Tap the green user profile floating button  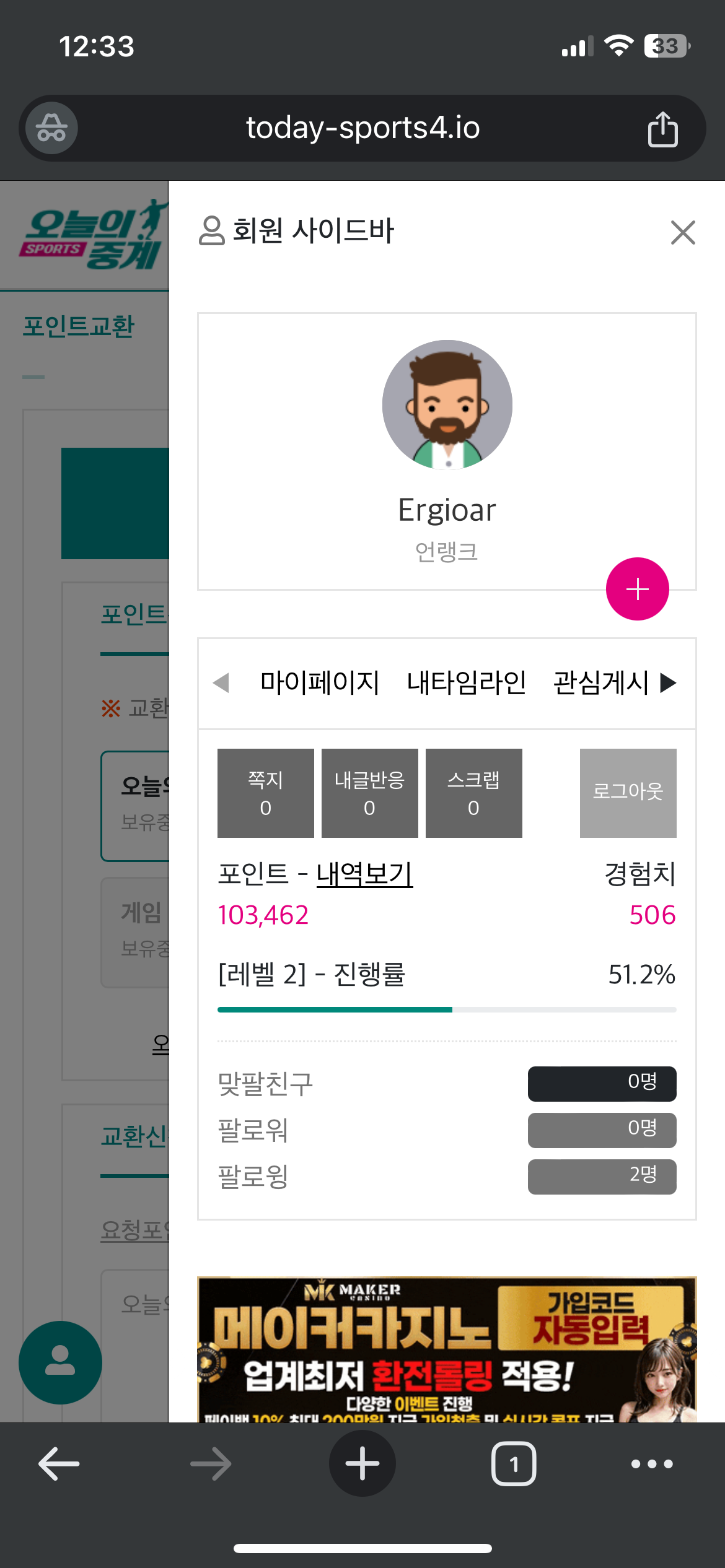point(60,1362)
